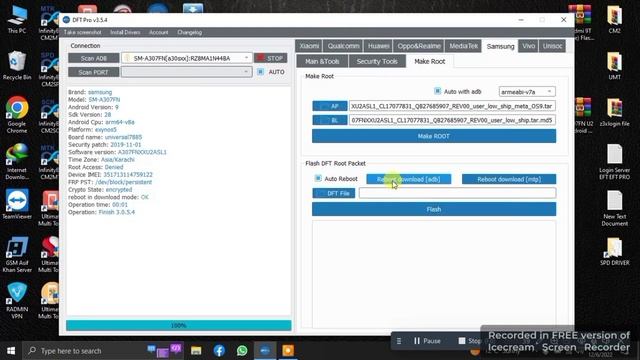Click the DFT file path field

tap(457, 193)
